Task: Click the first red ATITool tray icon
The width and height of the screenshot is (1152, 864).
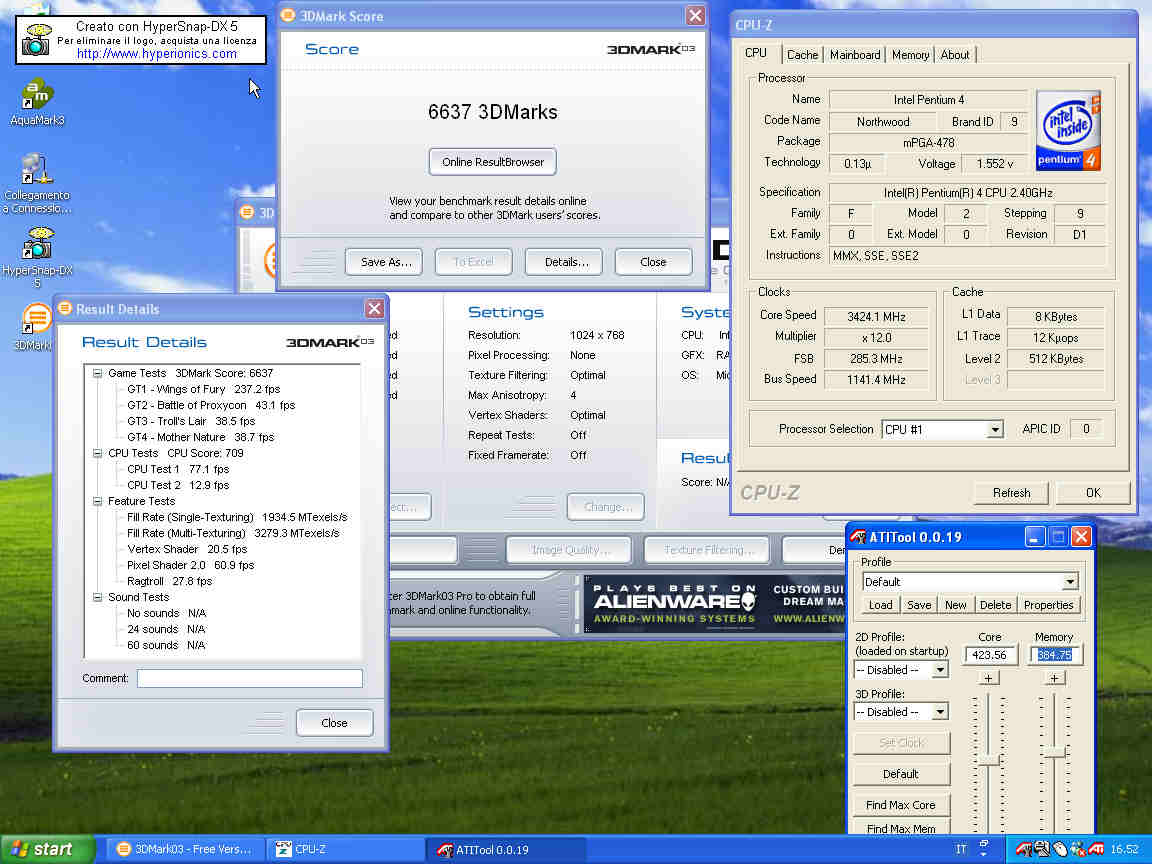Action: pyautogui.click(x=1023, y=849)
